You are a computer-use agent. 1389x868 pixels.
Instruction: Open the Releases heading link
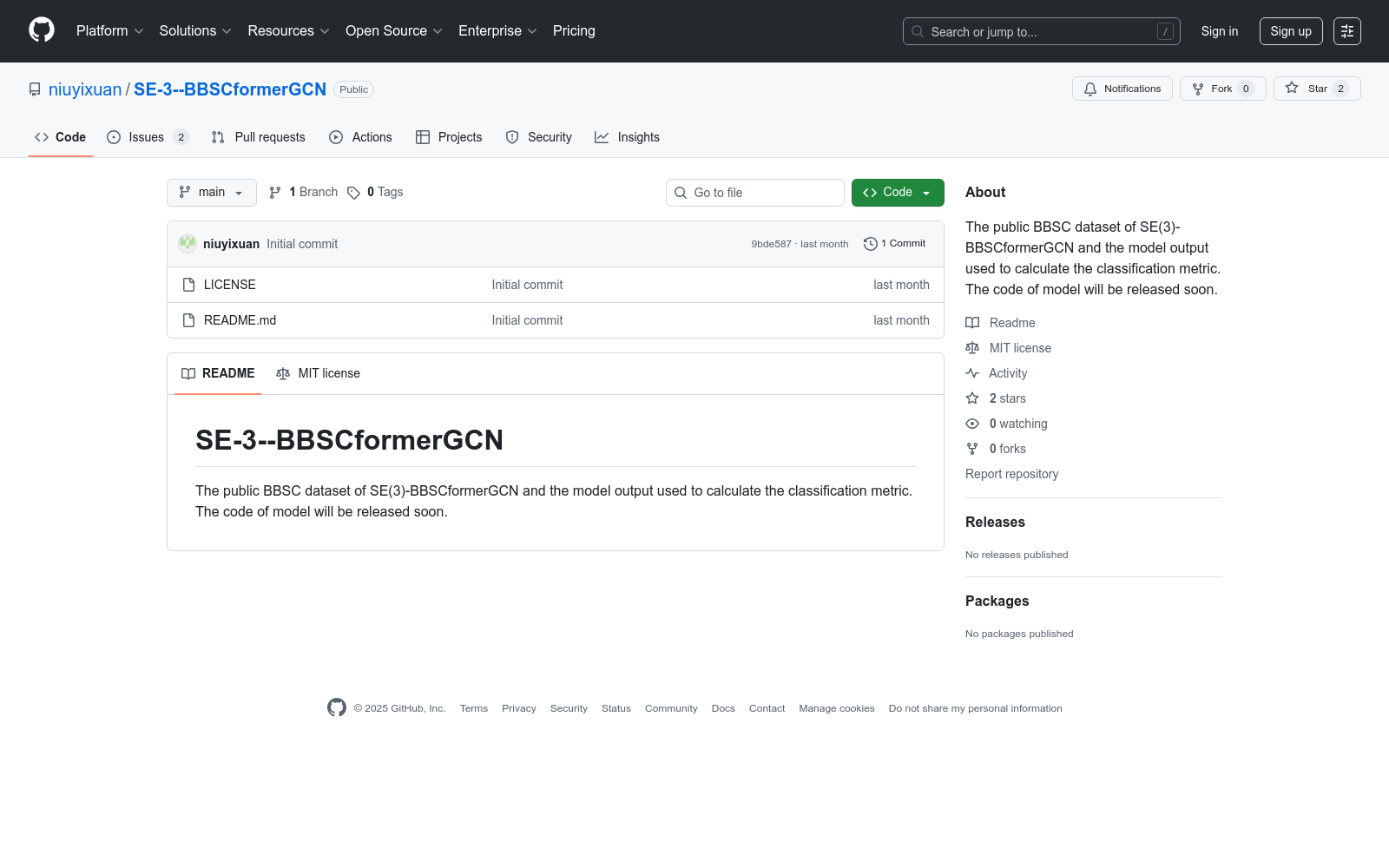tap(995, 522)
